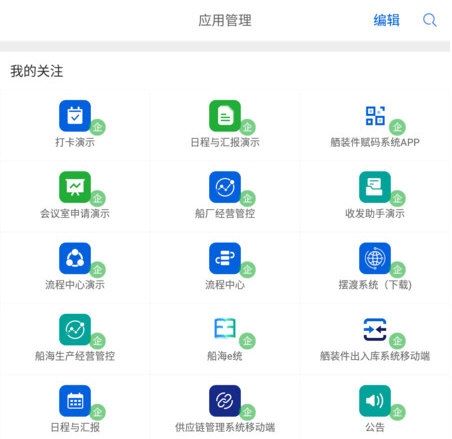
Task: Click the 船海e统 label
Action: pos(225,356)
